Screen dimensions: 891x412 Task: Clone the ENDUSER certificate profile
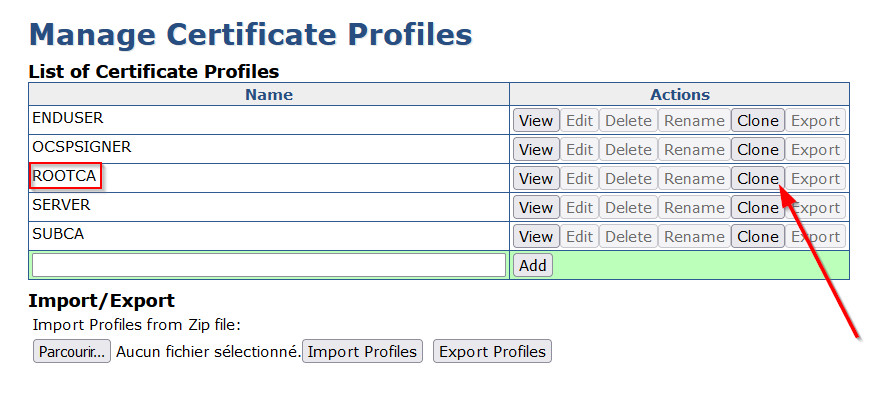pos(758,120)
